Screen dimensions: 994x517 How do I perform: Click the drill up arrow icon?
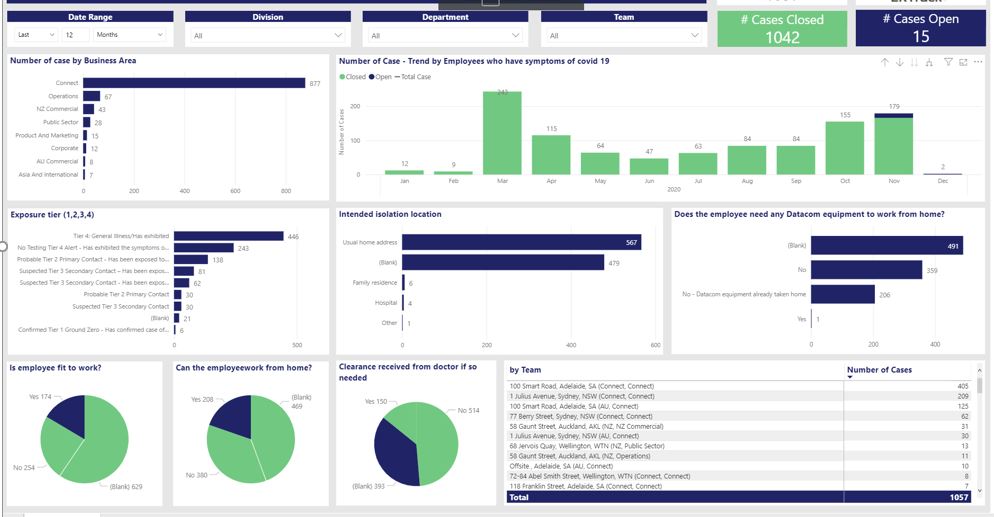pos(884,62)
